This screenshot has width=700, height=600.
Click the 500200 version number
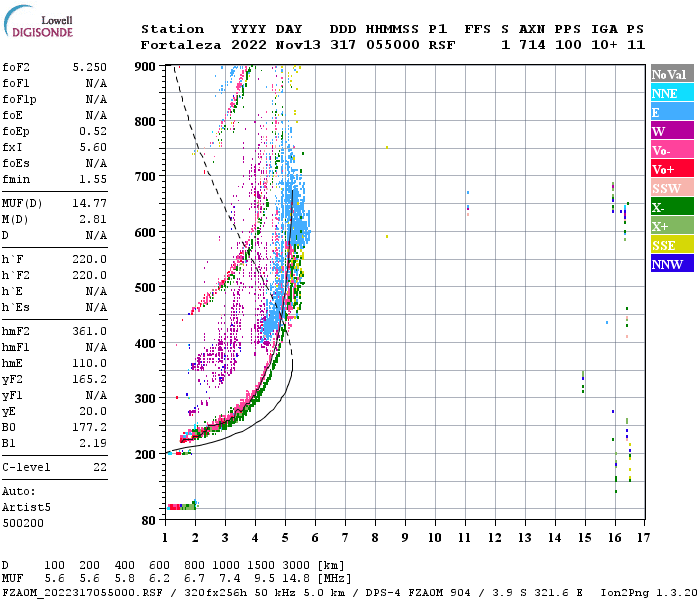pyautogui.click(x=23, y=523)
